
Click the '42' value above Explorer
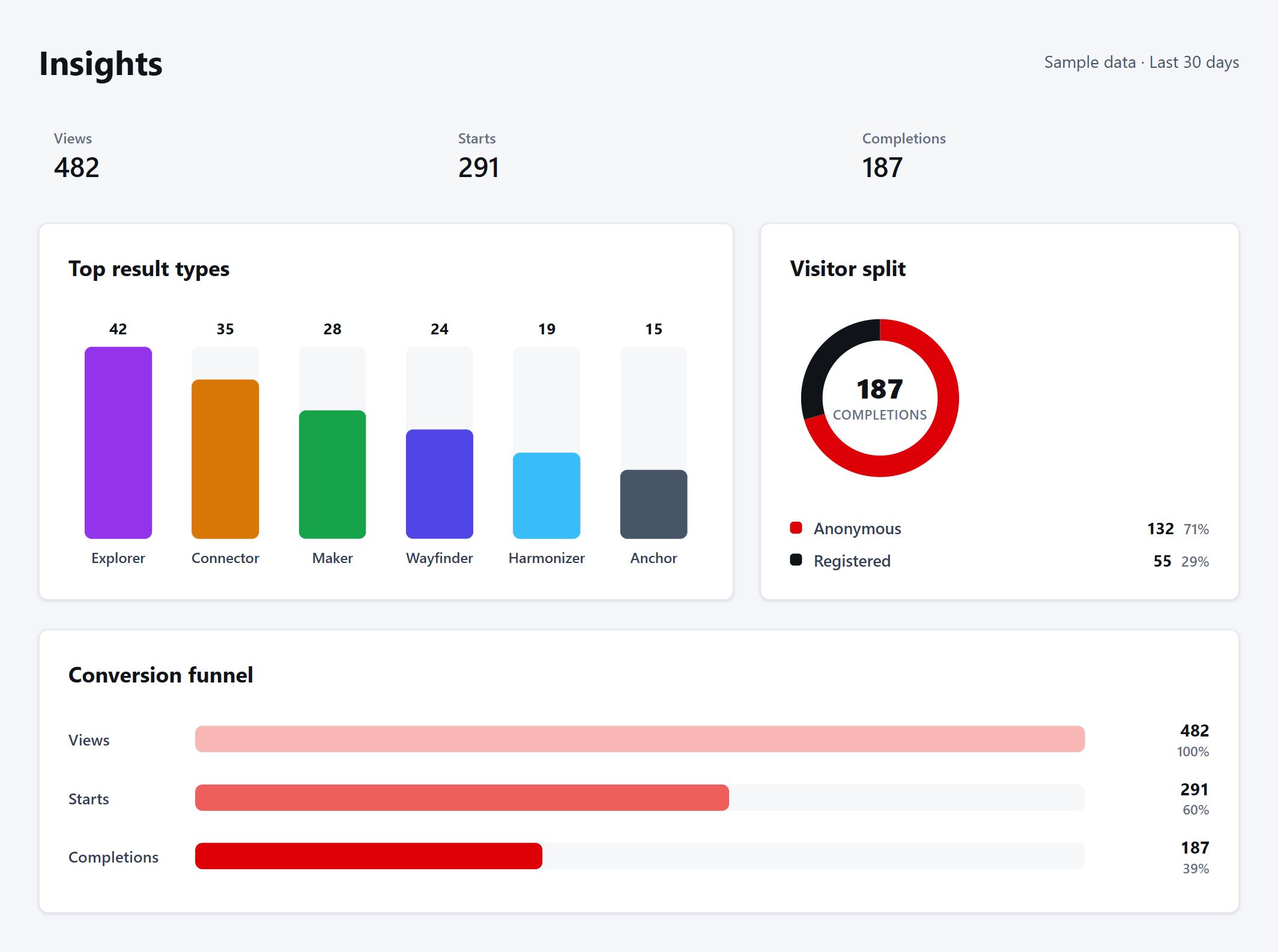[x=118, y=329]
